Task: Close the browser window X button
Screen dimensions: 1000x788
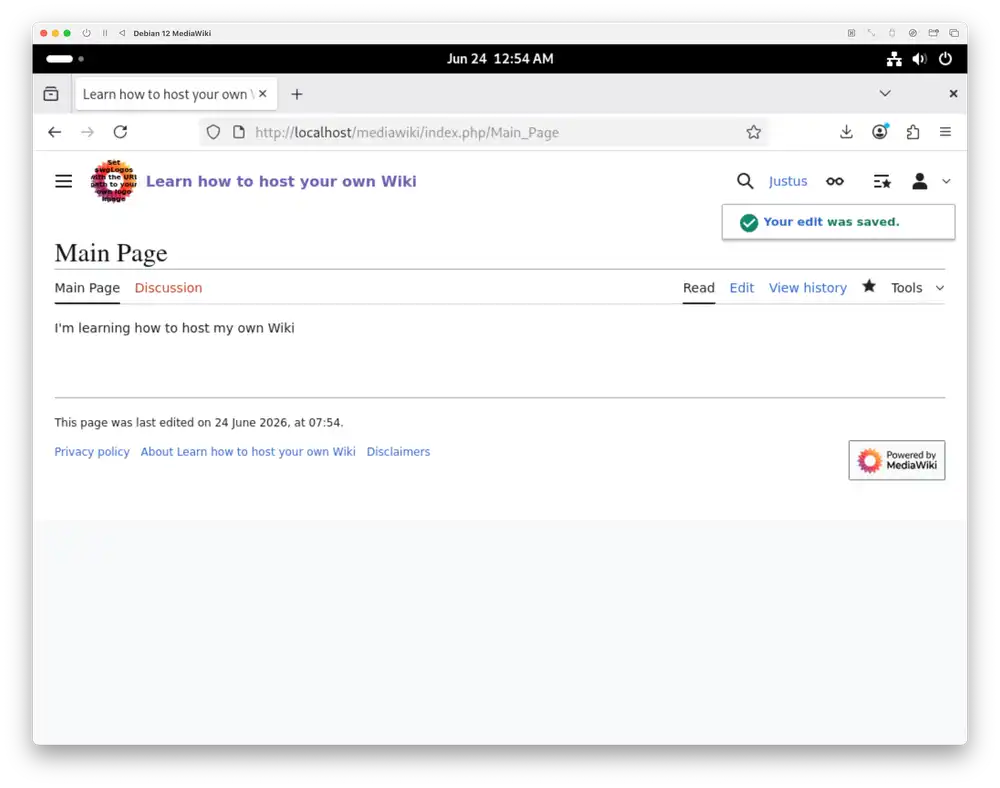Action: pos(953,94)
